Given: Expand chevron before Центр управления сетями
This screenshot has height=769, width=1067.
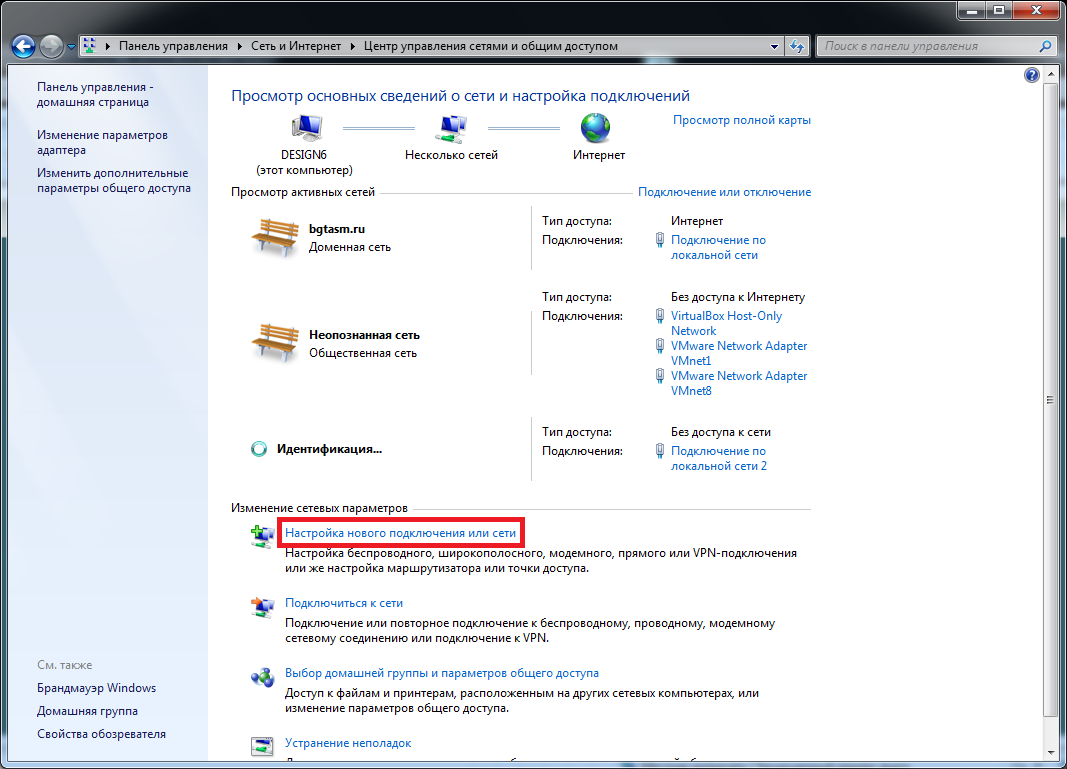Looking at the screenshot, I should tap(352, 46).
